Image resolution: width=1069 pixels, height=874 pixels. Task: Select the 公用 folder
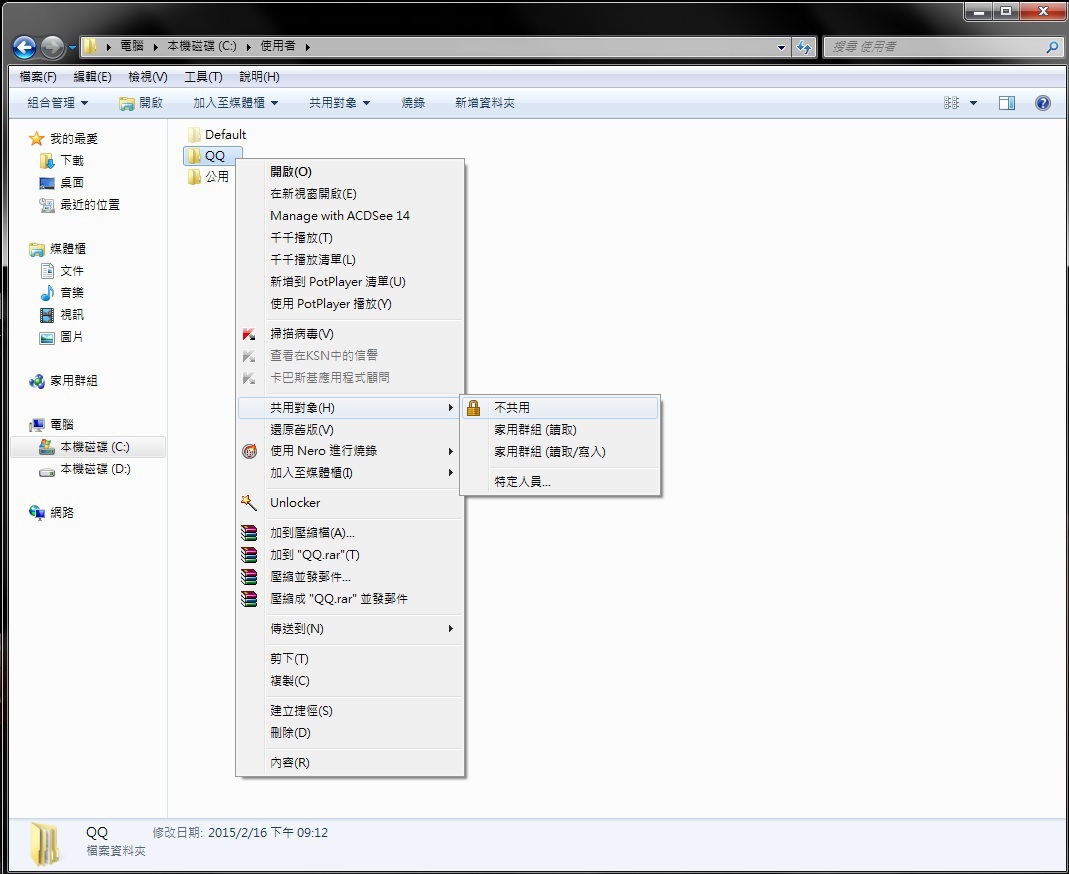tap(209, 177)
